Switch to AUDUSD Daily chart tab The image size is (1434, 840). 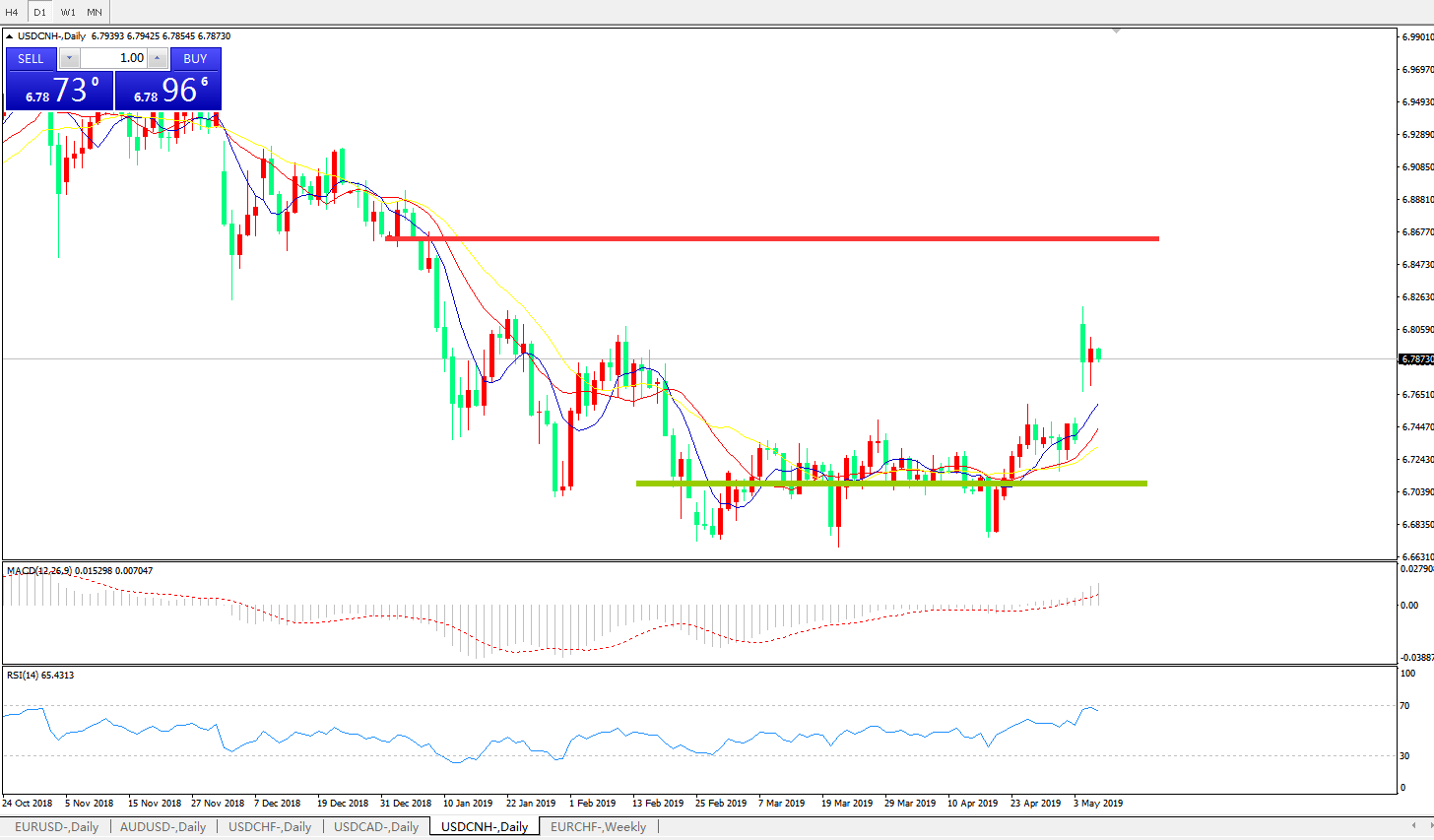point(163,827)
